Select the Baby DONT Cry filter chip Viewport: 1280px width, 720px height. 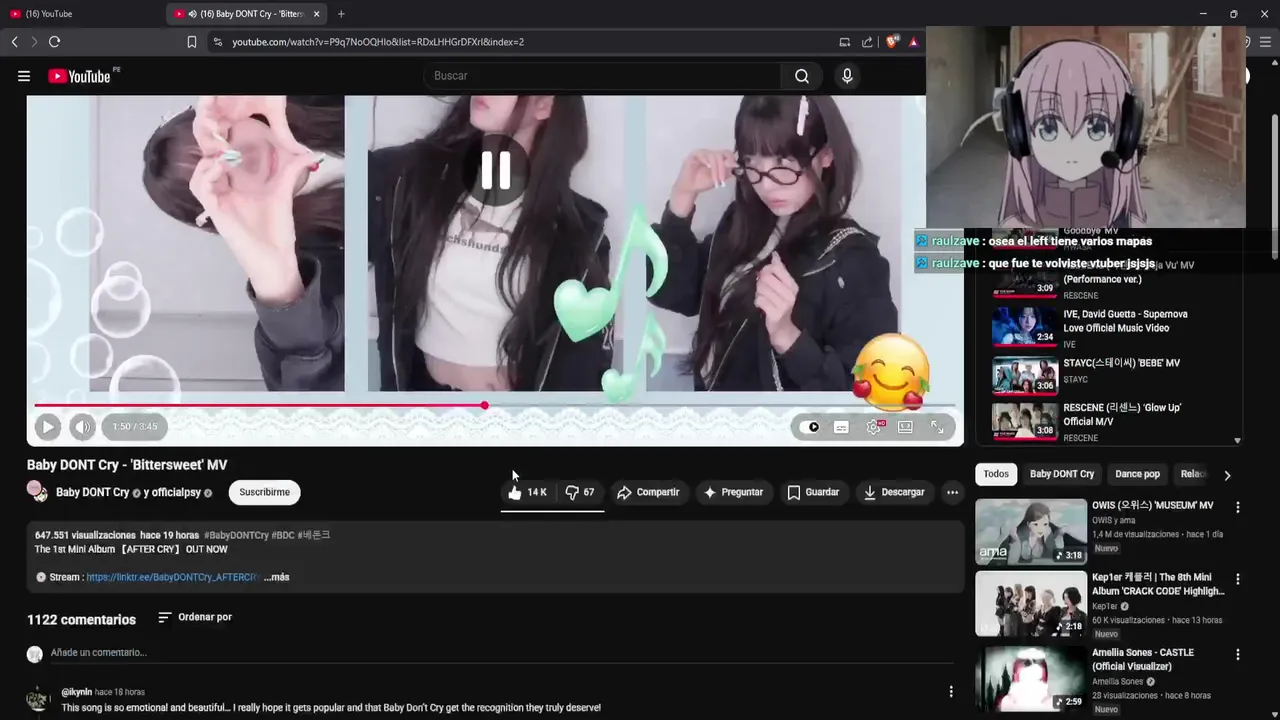point(1062,474)
